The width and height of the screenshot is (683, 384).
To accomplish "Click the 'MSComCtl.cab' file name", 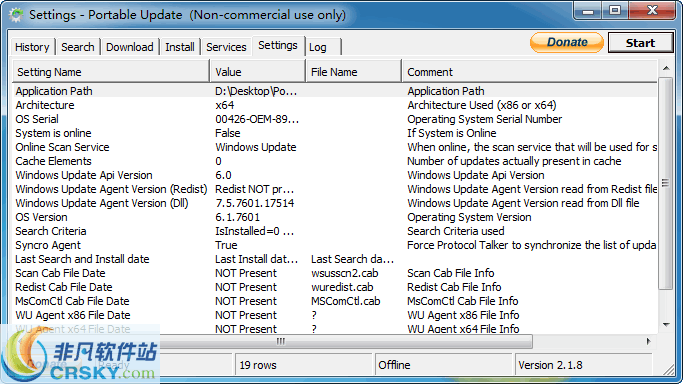I will pyautogui.click(x=345, y=301).
